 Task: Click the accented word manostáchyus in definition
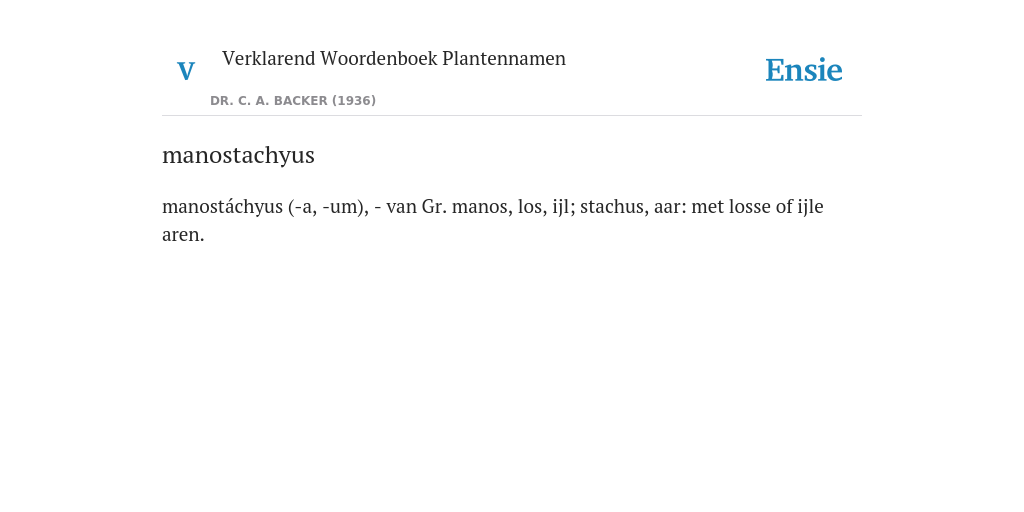click(222, 207)
